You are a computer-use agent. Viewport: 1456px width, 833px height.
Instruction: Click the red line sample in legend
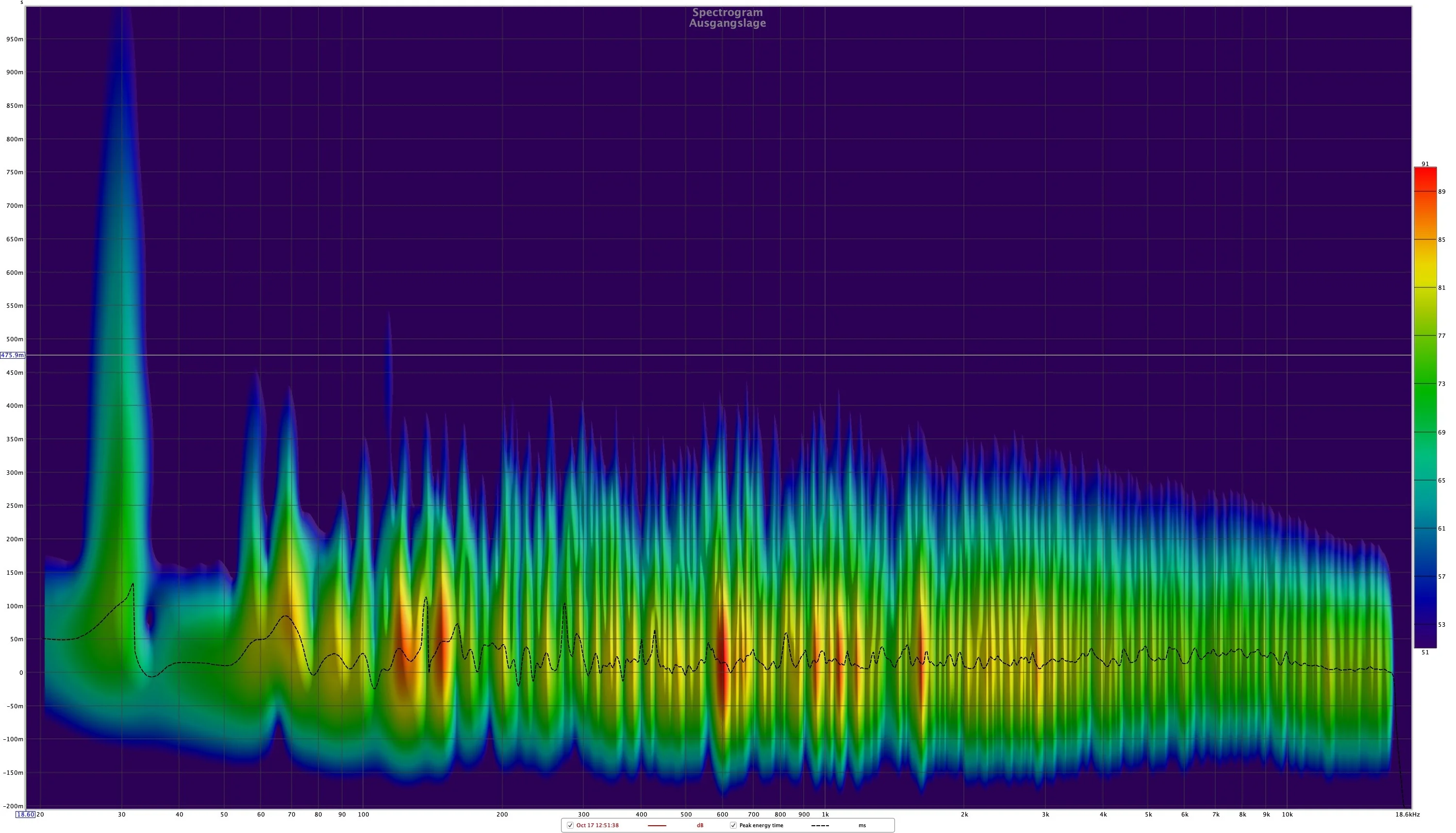click(x=657, y=826)
